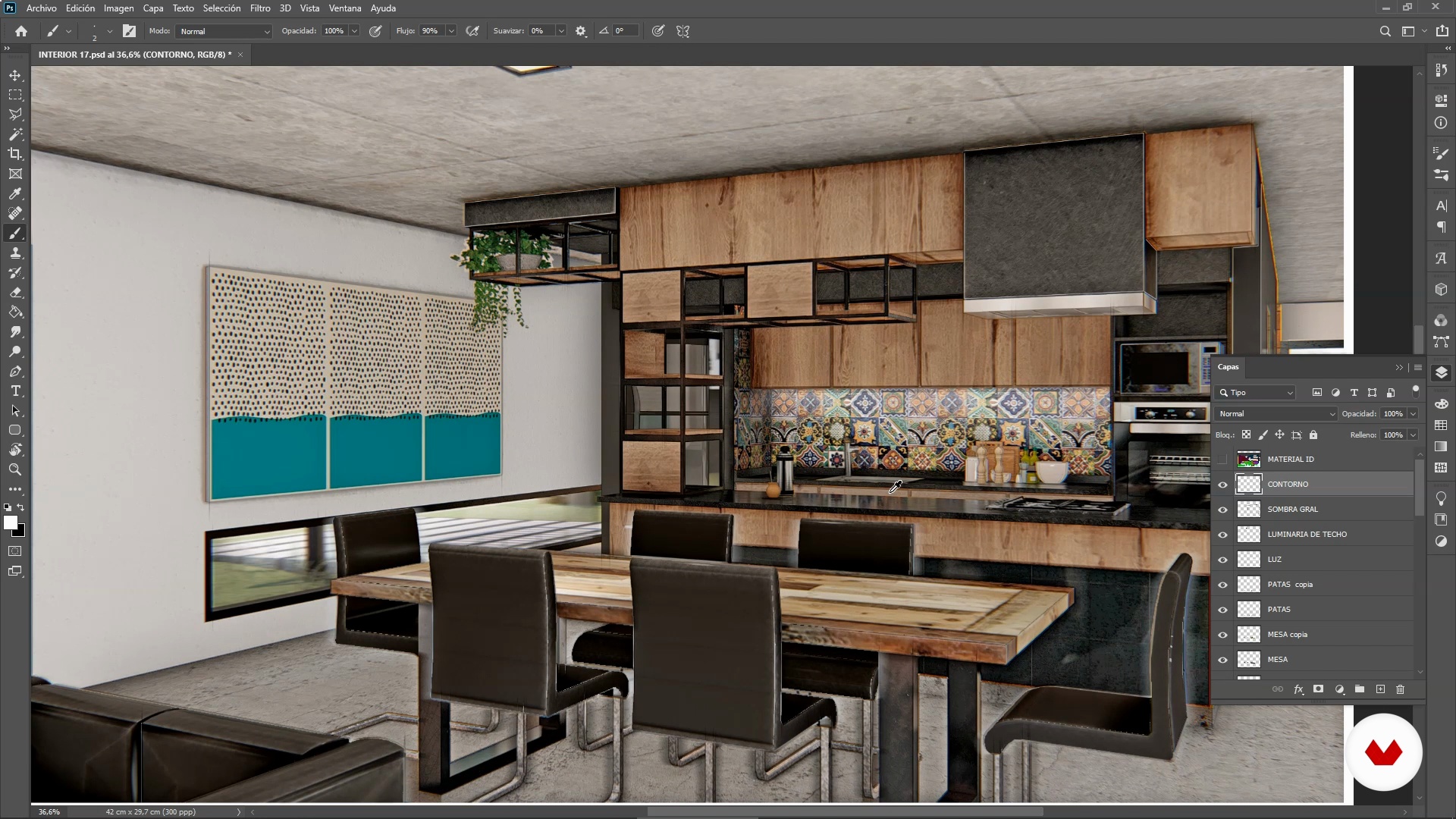
Task: Open brush settings panel icon
Action: click(x=130, y=31)
